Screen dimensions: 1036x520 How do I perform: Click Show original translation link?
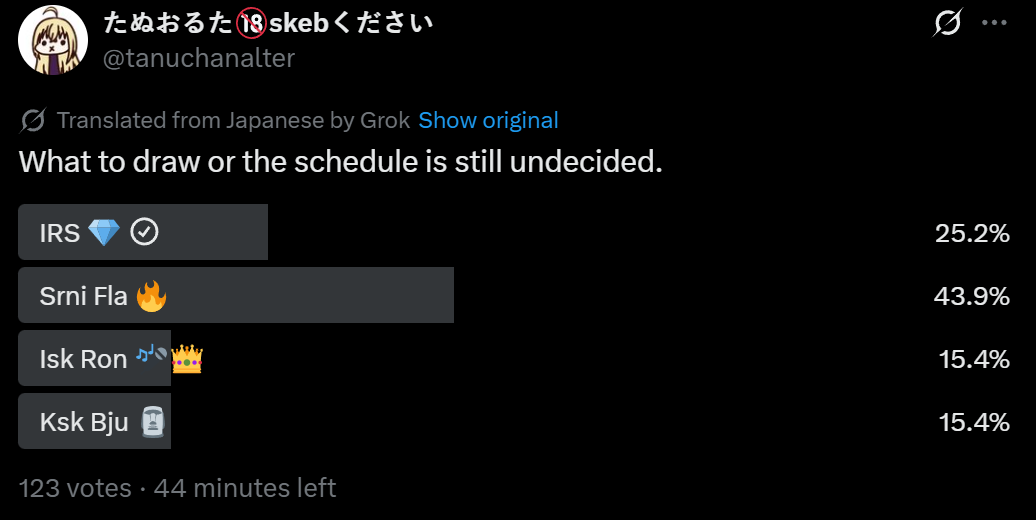point(488,120)
